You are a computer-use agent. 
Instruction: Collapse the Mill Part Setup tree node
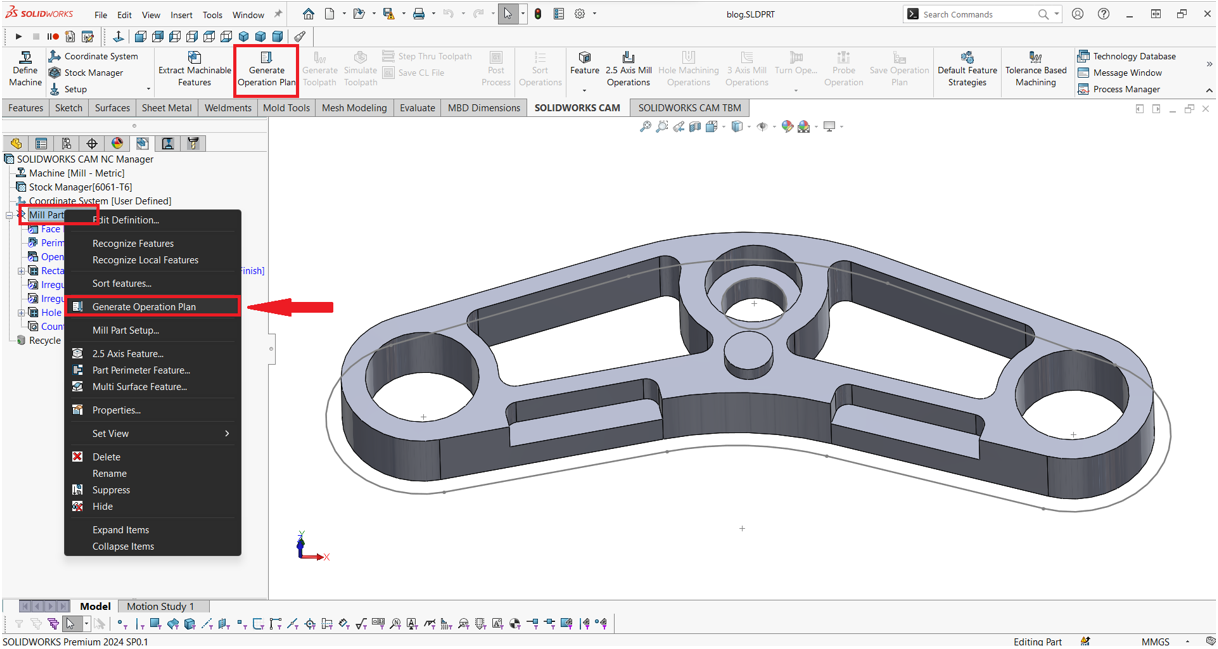(x=9, y=215)
